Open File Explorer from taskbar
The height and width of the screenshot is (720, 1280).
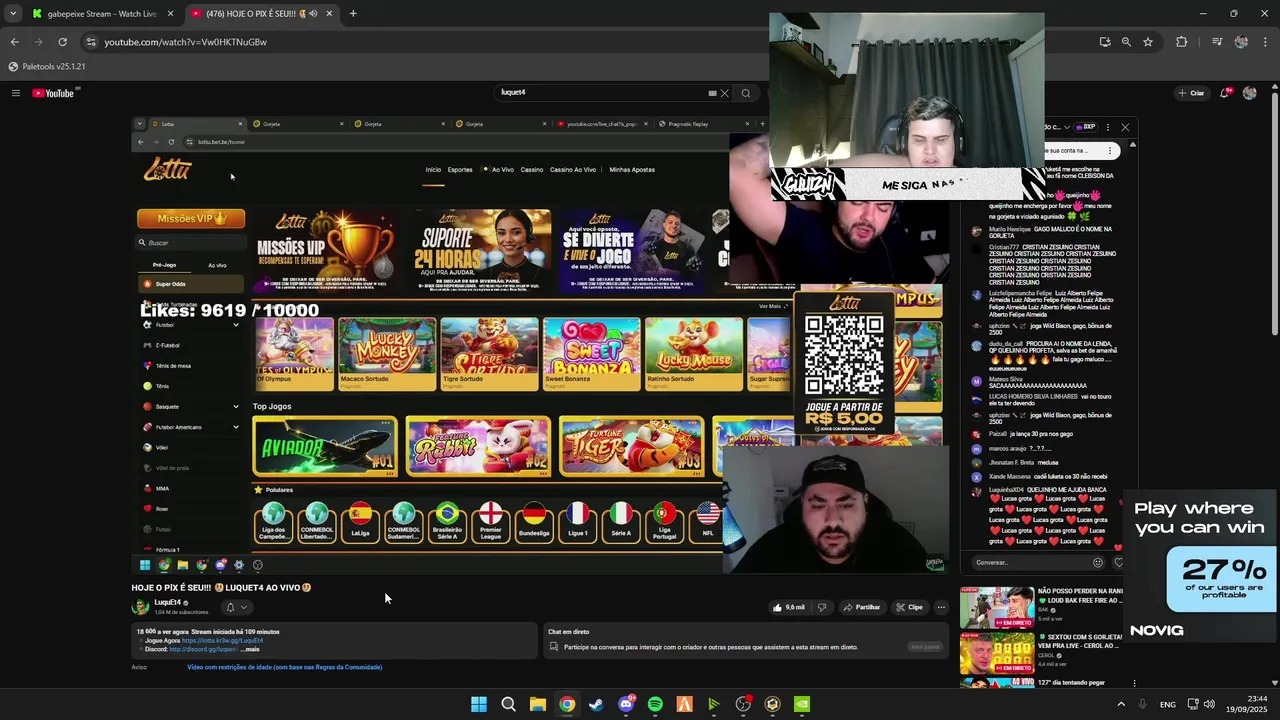tap(538, 704)
